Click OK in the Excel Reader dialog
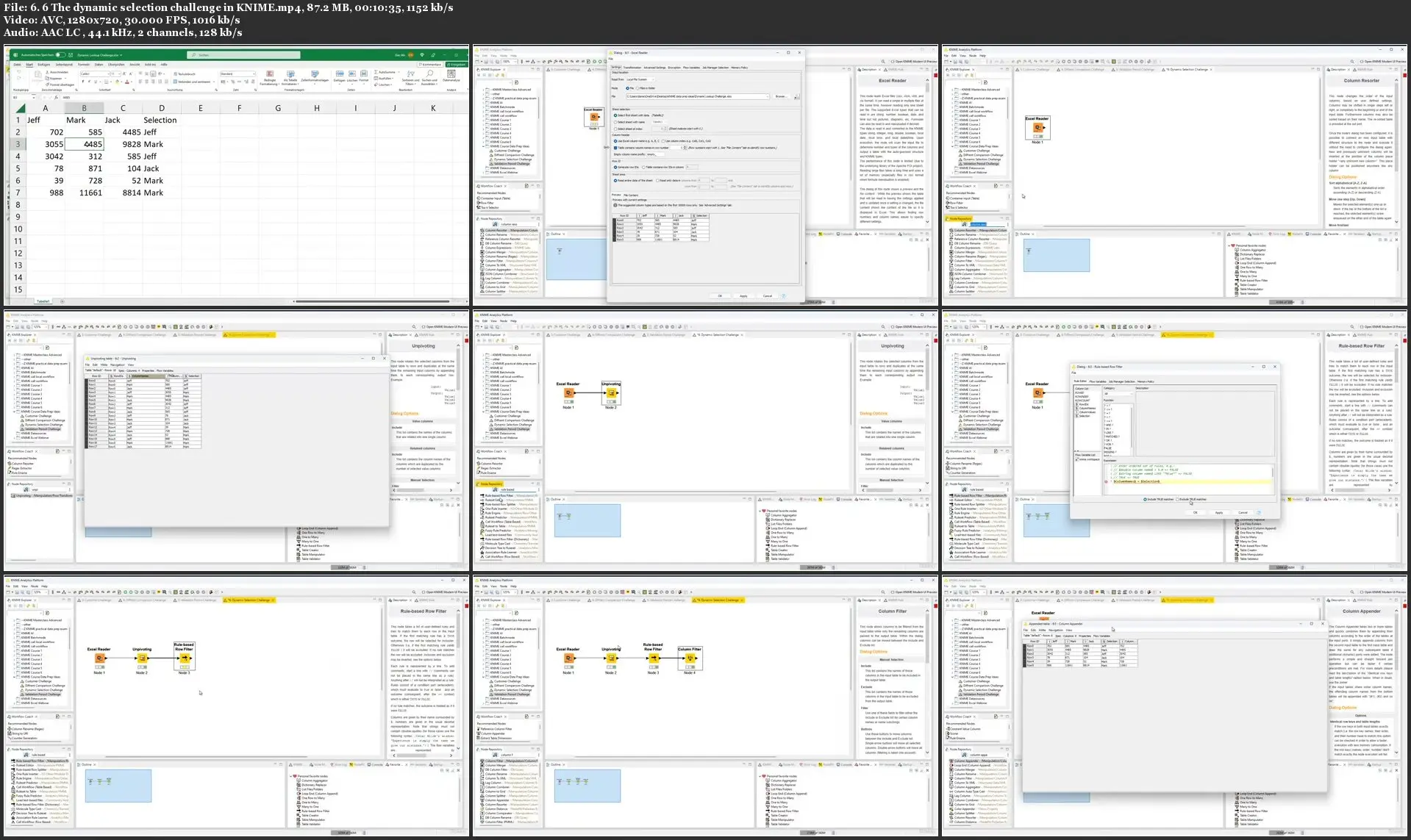Screen dimensions: 1411x840 tap(720, 295)
